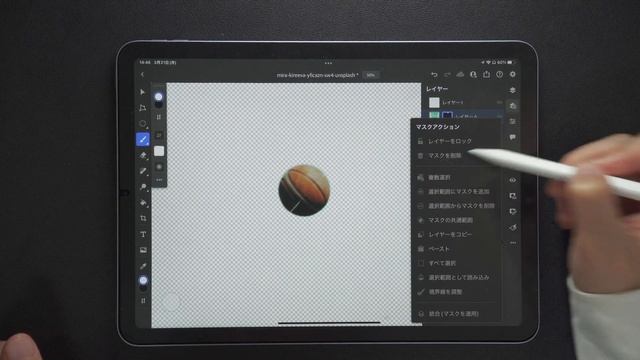The height and width of the screenshot is (360, 640).
Task: Go back using the top-left arrow
Action: [x=142, y=75]
